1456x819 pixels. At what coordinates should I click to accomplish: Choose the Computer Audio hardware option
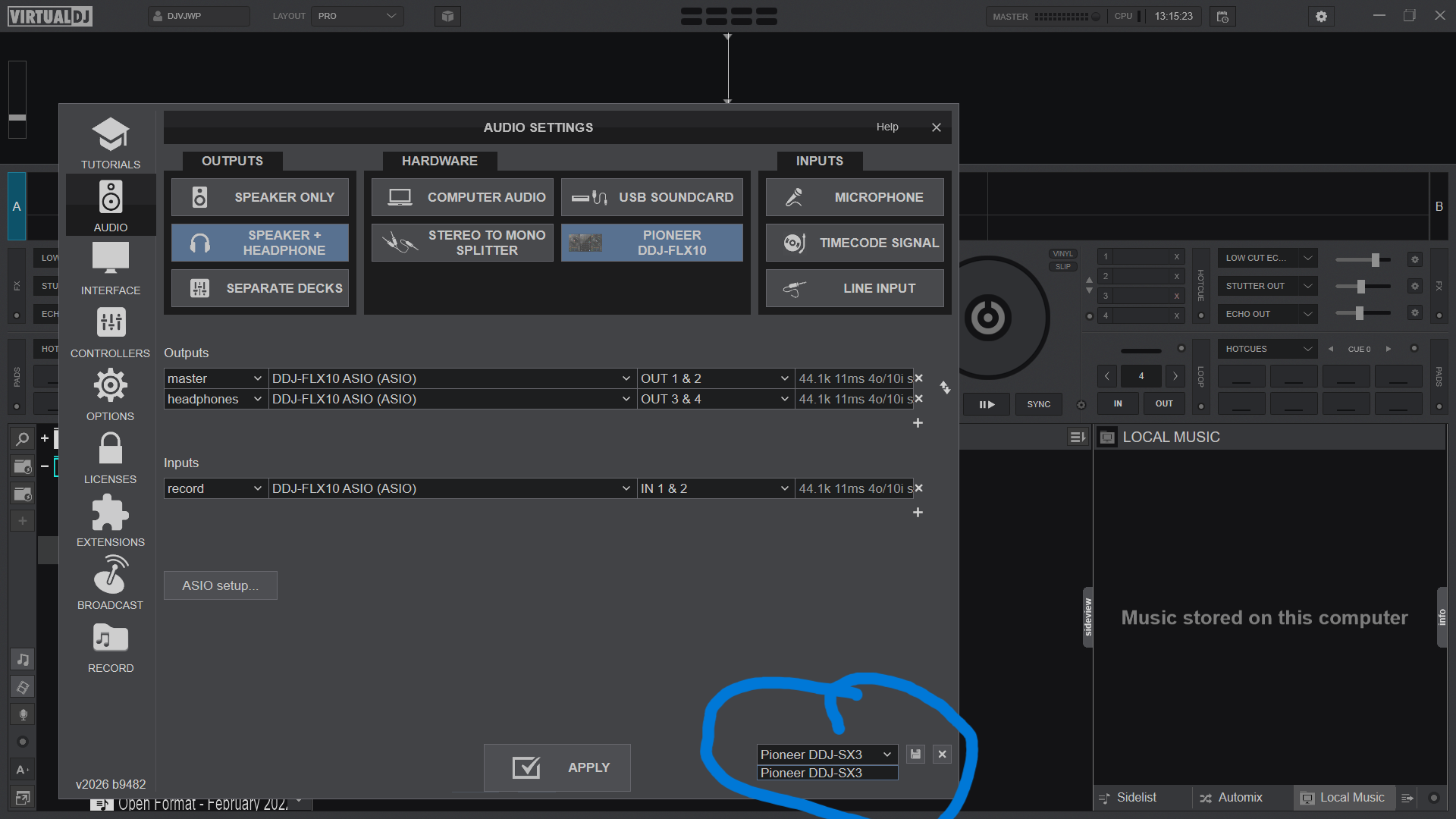463,197
